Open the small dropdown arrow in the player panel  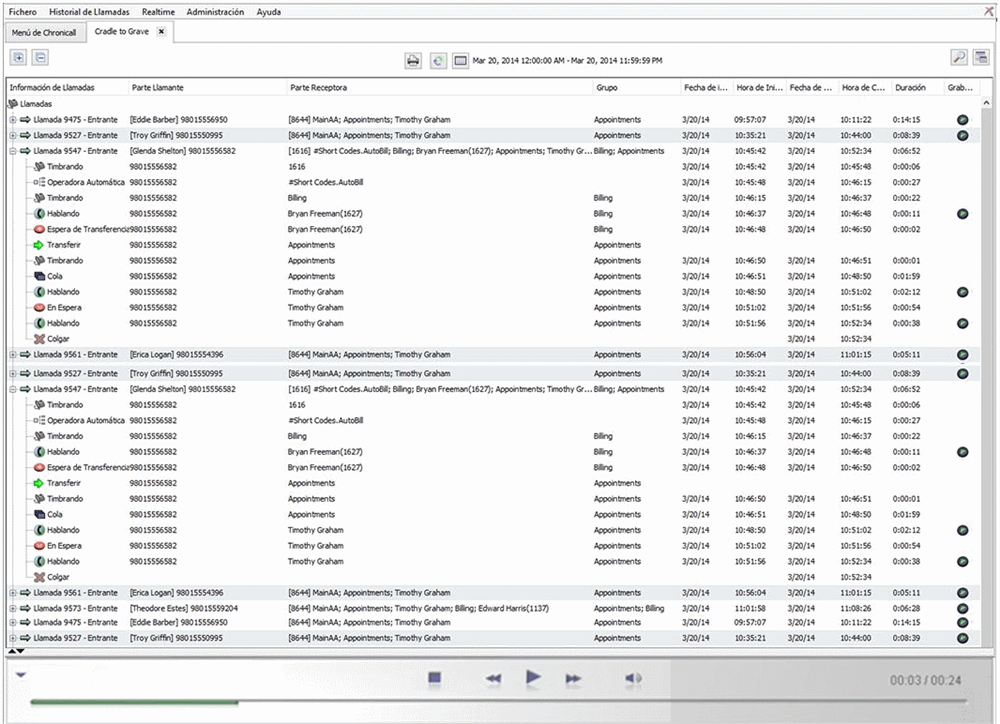21,675
